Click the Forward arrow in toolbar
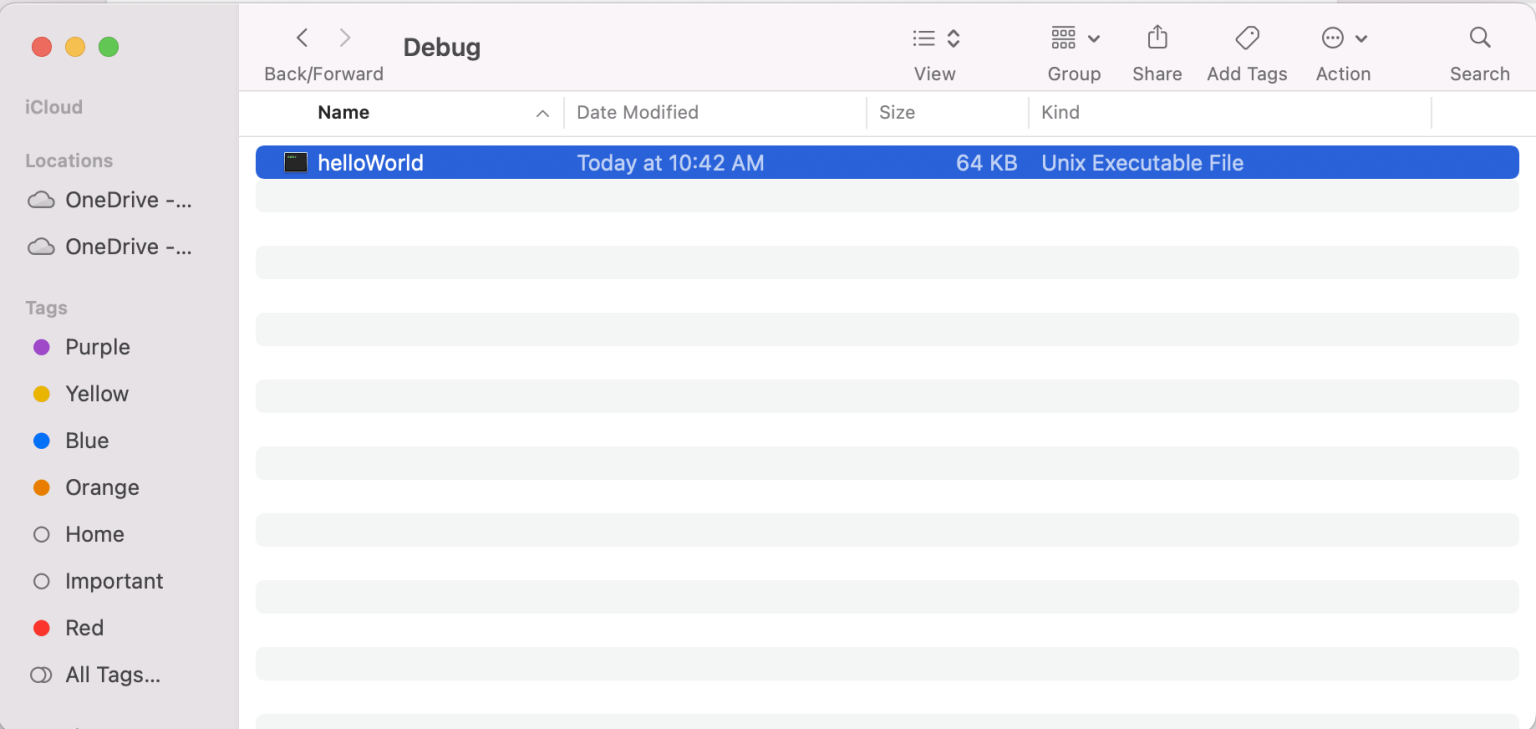Screen dimensions: 1536x729 (345, 38)
